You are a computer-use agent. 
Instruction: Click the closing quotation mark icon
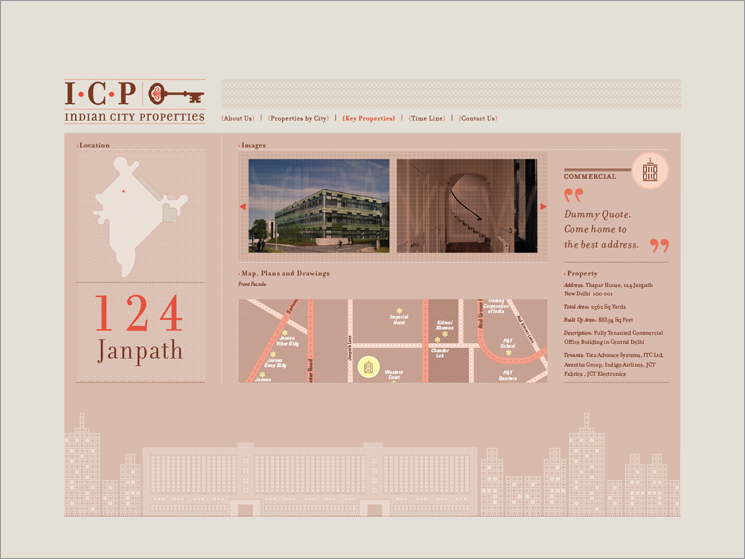pos(659,246)
